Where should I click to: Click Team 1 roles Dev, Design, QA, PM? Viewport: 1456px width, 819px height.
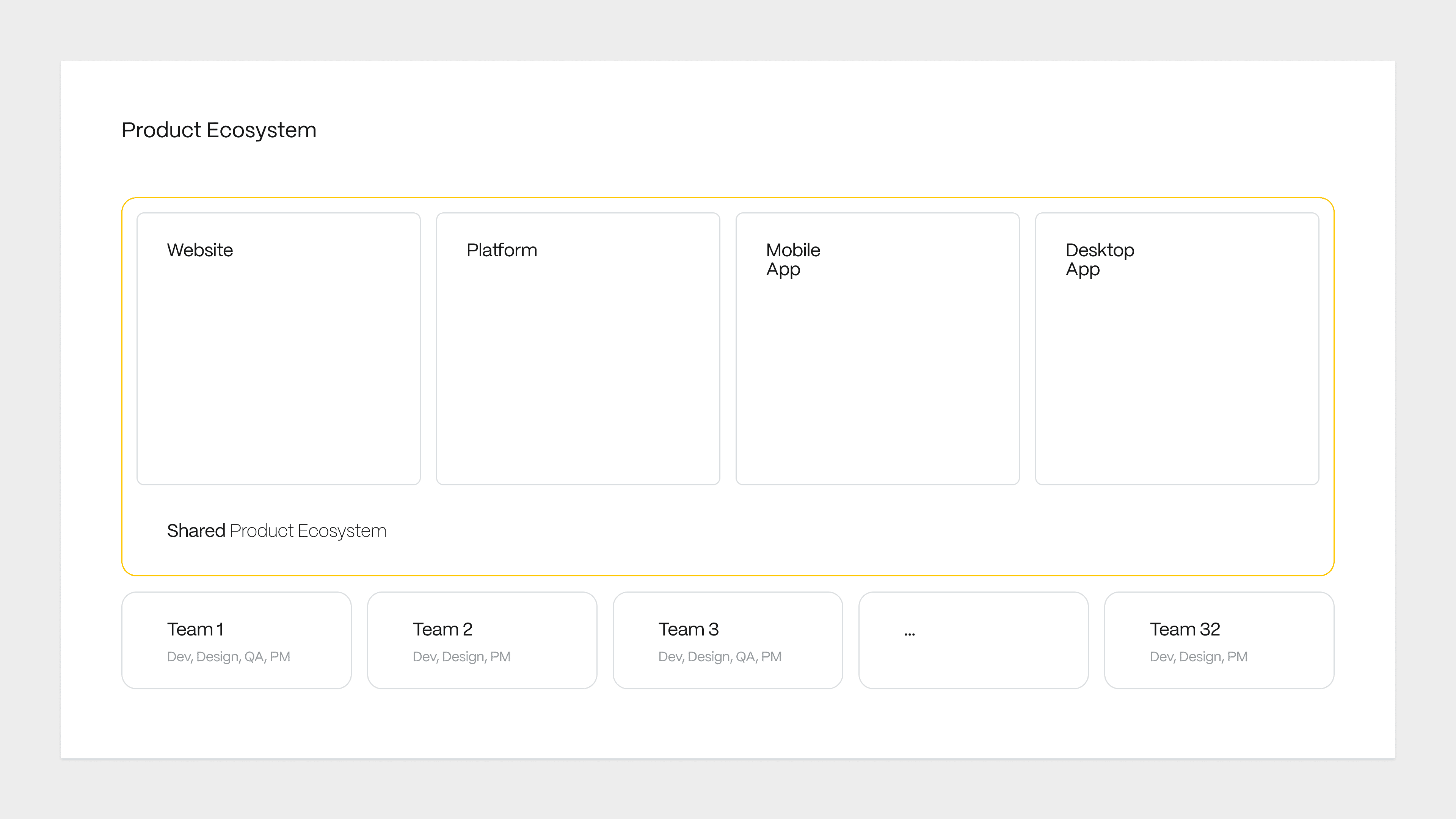(x=228, y=657)
